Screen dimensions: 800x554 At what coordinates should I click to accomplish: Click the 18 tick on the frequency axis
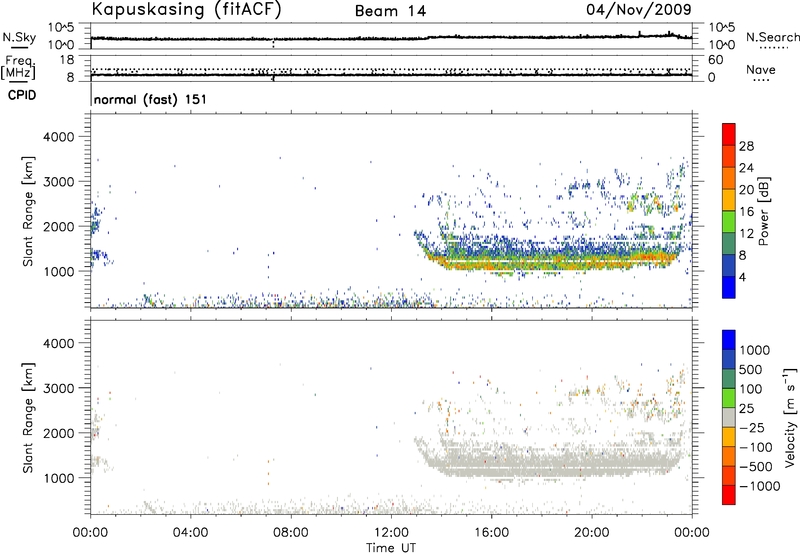click(x=66, y=60)
